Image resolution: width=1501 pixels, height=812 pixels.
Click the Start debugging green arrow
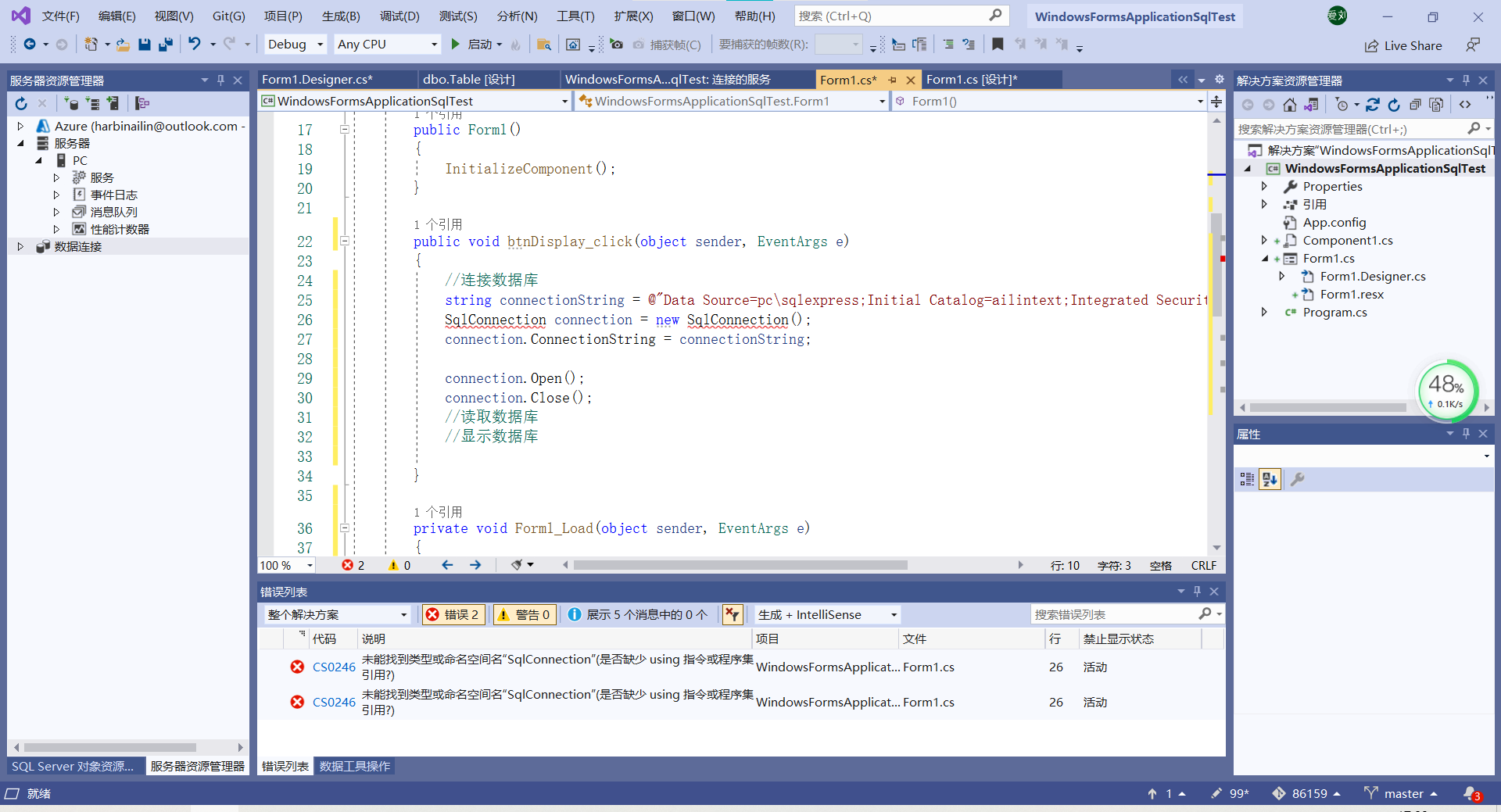(x=456, y=45)
